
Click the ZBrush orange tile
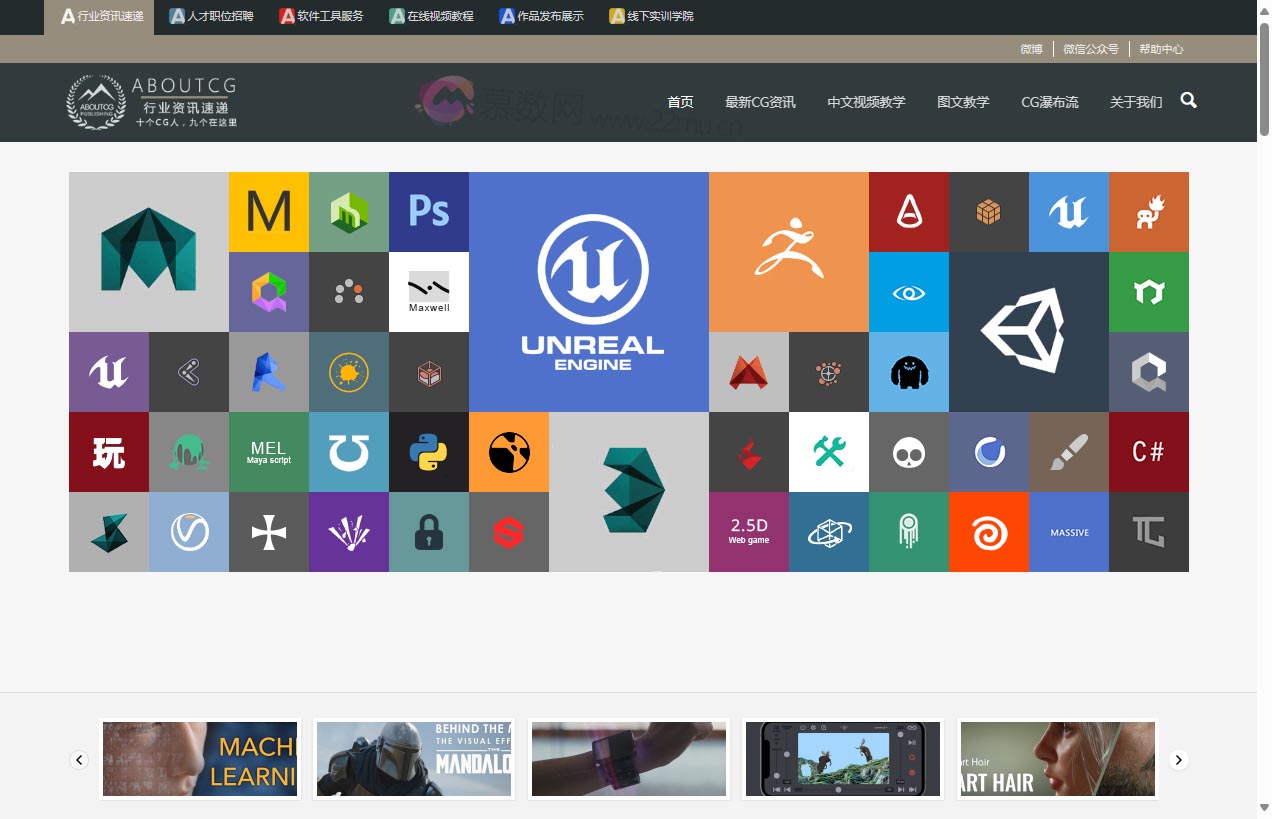(x=788, y=251)
